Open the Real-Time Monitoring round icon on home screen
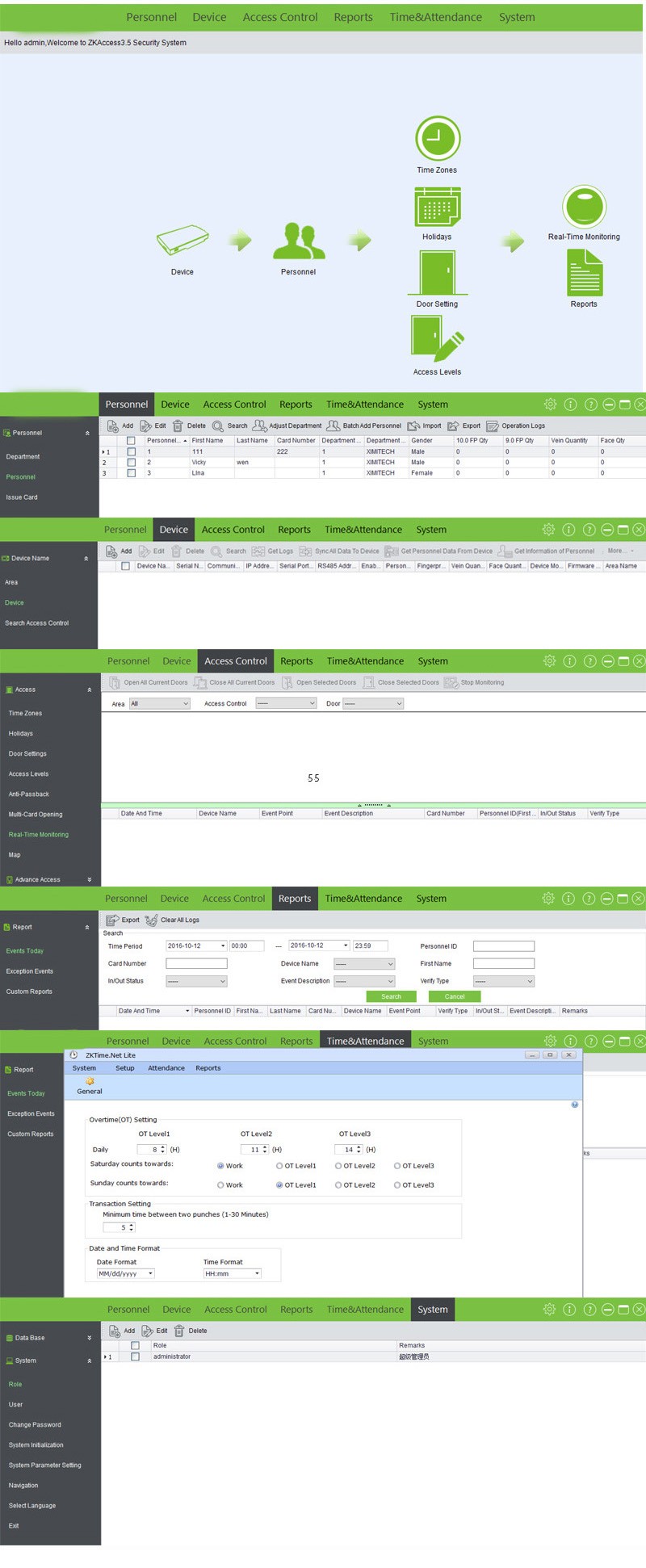The height and width of the screenshot is (1568, 646). click(585, 207)
